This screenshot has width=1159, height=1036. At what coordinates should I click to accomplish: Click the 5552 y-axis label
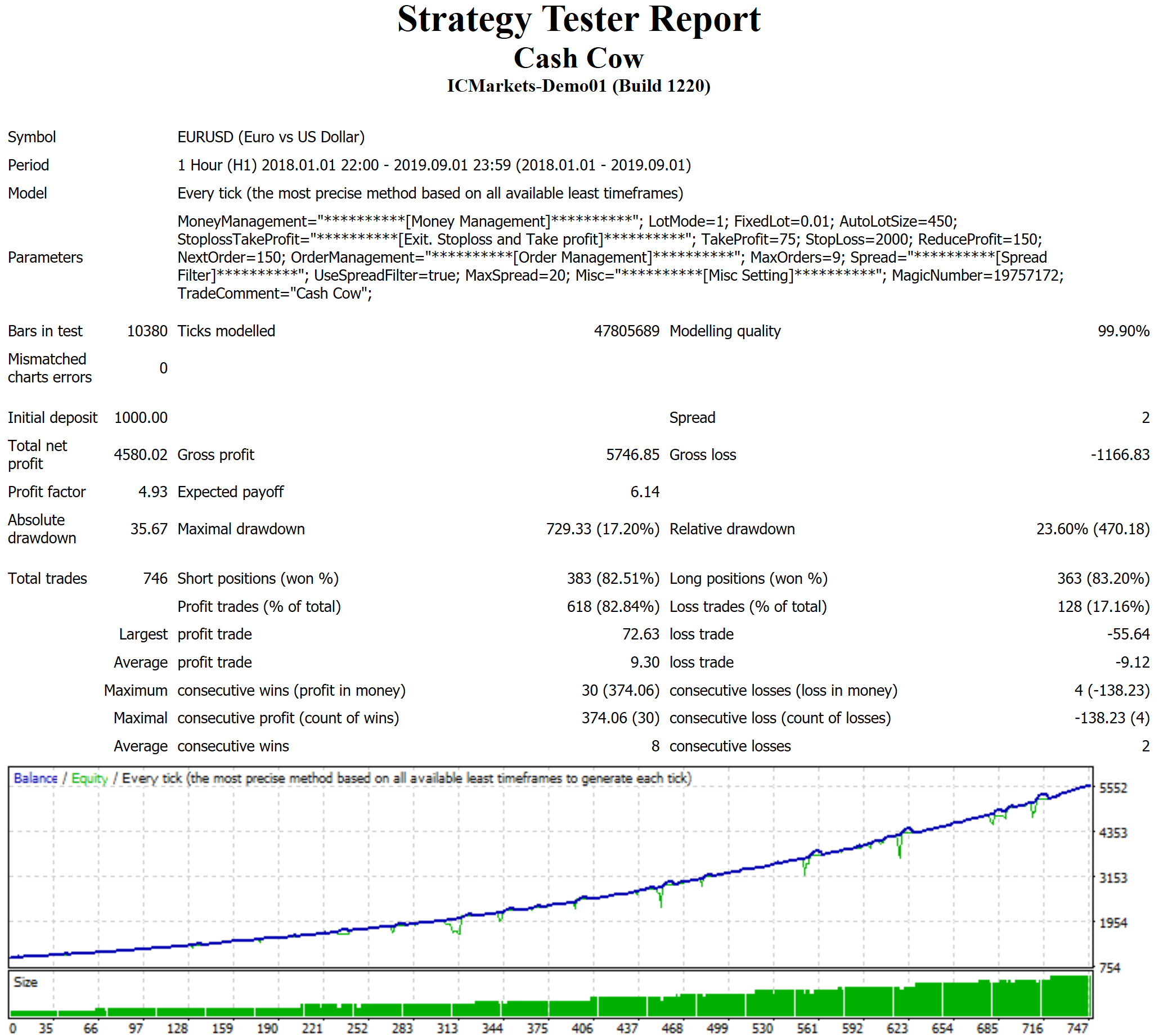[x=1112, y=789]
